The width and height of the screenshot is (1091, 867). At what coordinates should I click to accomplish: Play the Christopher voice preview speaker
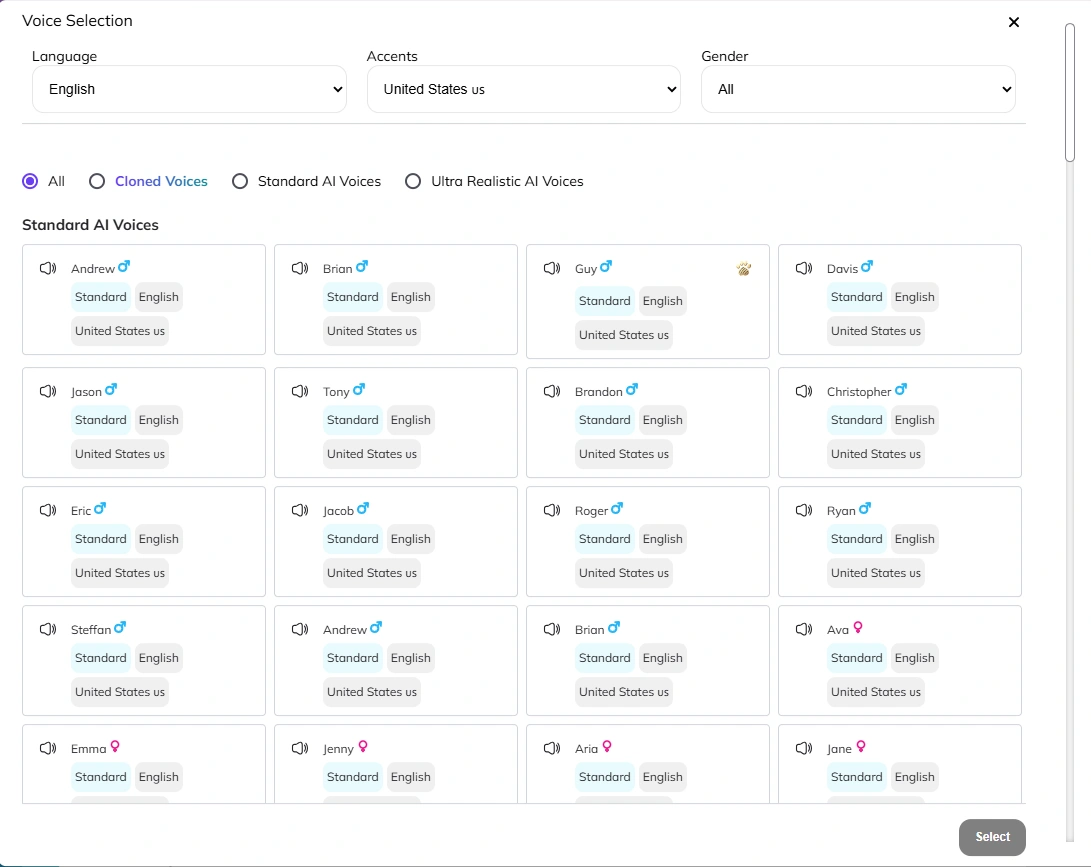[804, 392]
